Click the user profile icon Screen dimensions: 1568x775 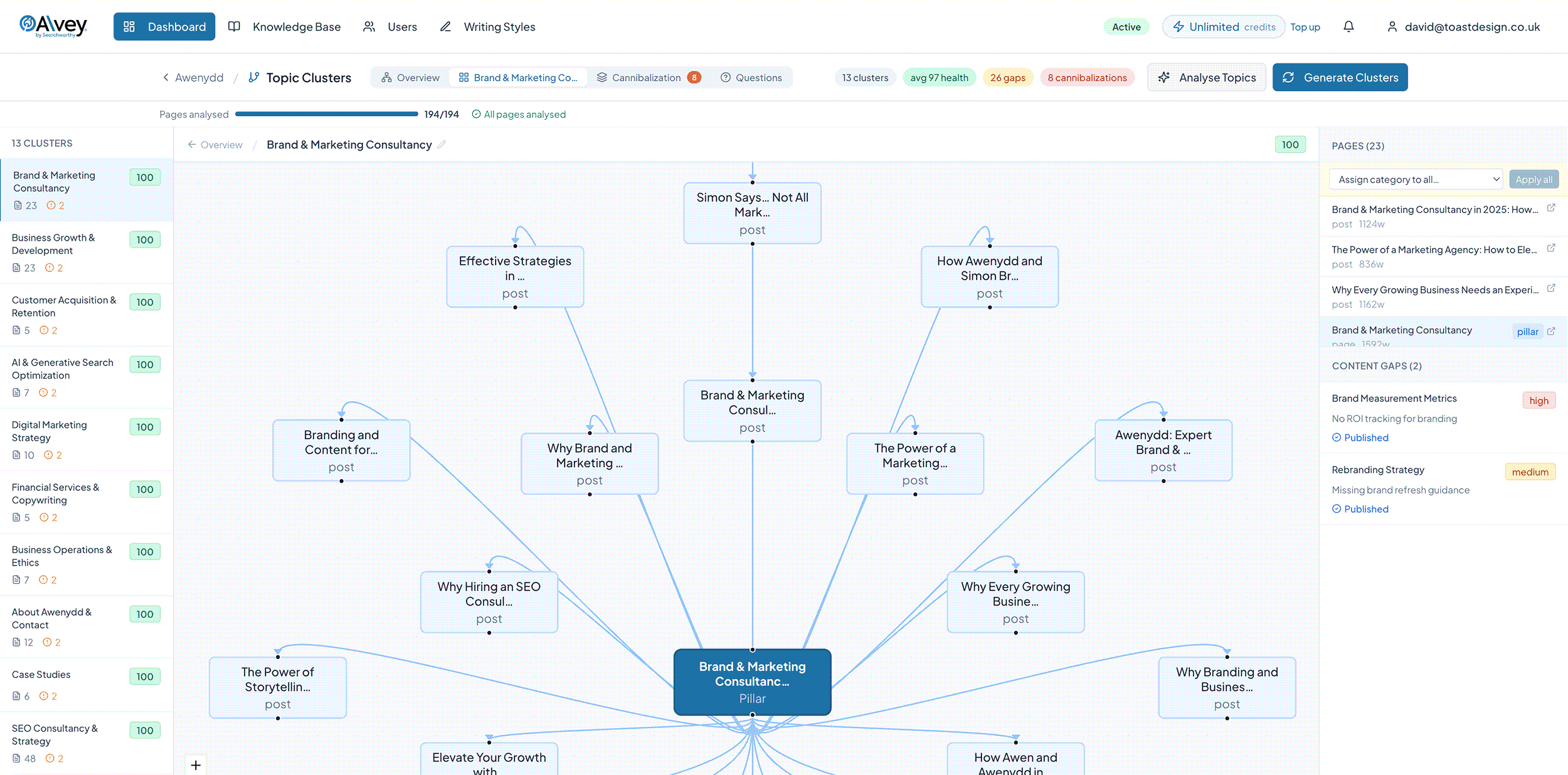point(1392,26)
